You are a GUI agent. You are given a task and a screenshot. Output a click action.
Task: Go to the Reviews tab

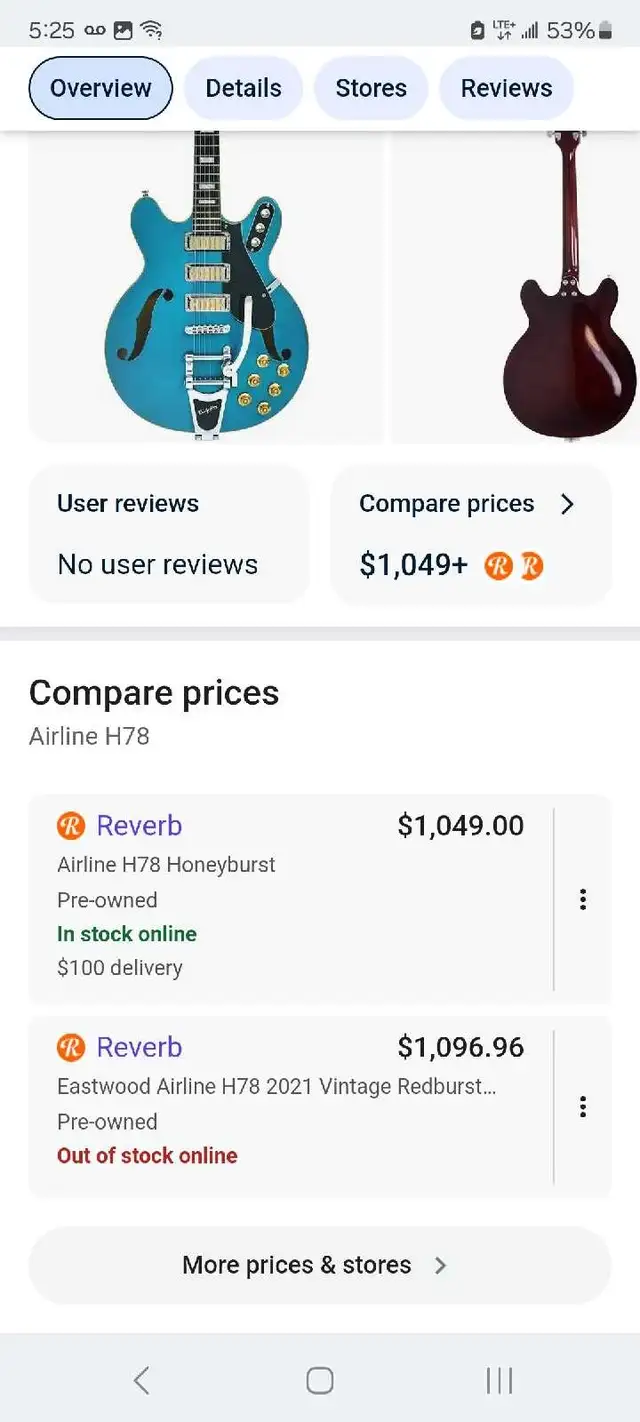point(506,88)
